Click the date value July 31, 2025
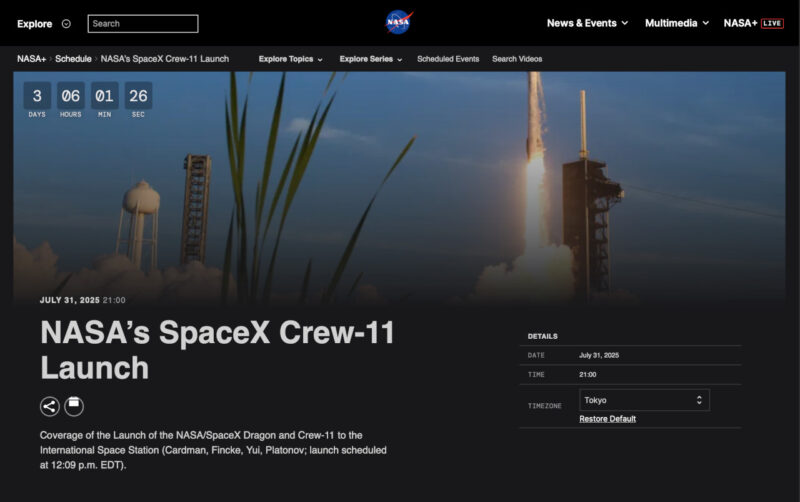The height and width of the screenshot is (502, 800). [x=599, y=355]
